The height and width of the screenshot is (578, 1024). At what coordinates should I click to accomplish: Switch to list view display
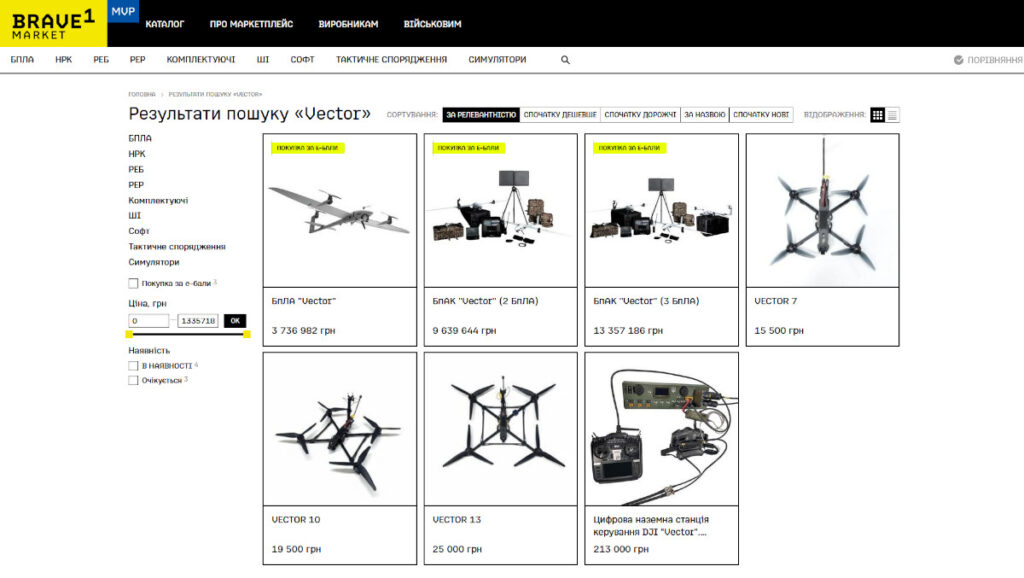(892, 115)
